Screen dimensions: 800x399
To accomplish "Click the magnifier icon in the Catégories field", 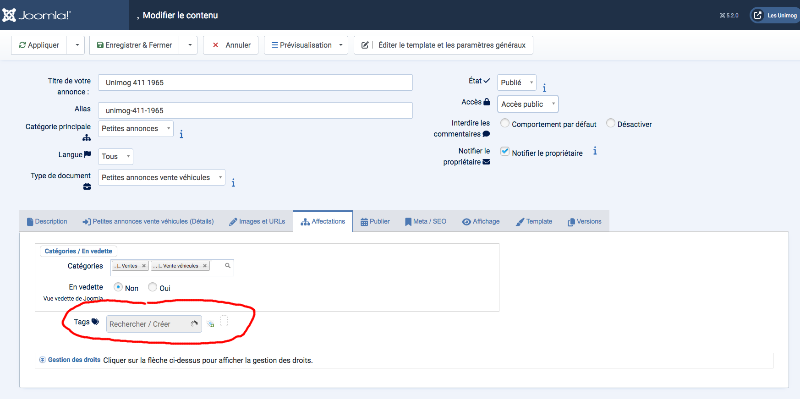I will click(228, 266).
